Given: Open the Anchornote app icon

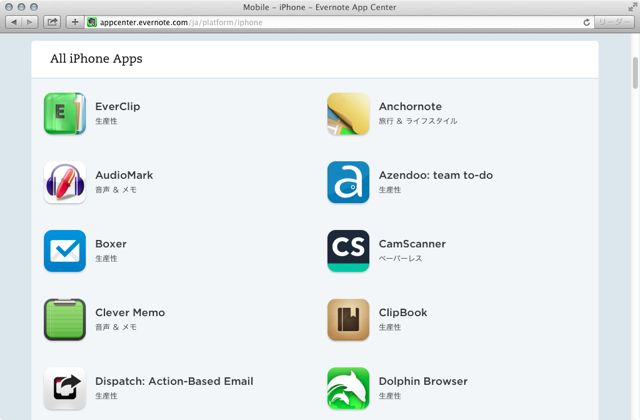Looking at the screenshot, I should pos(348,113).
